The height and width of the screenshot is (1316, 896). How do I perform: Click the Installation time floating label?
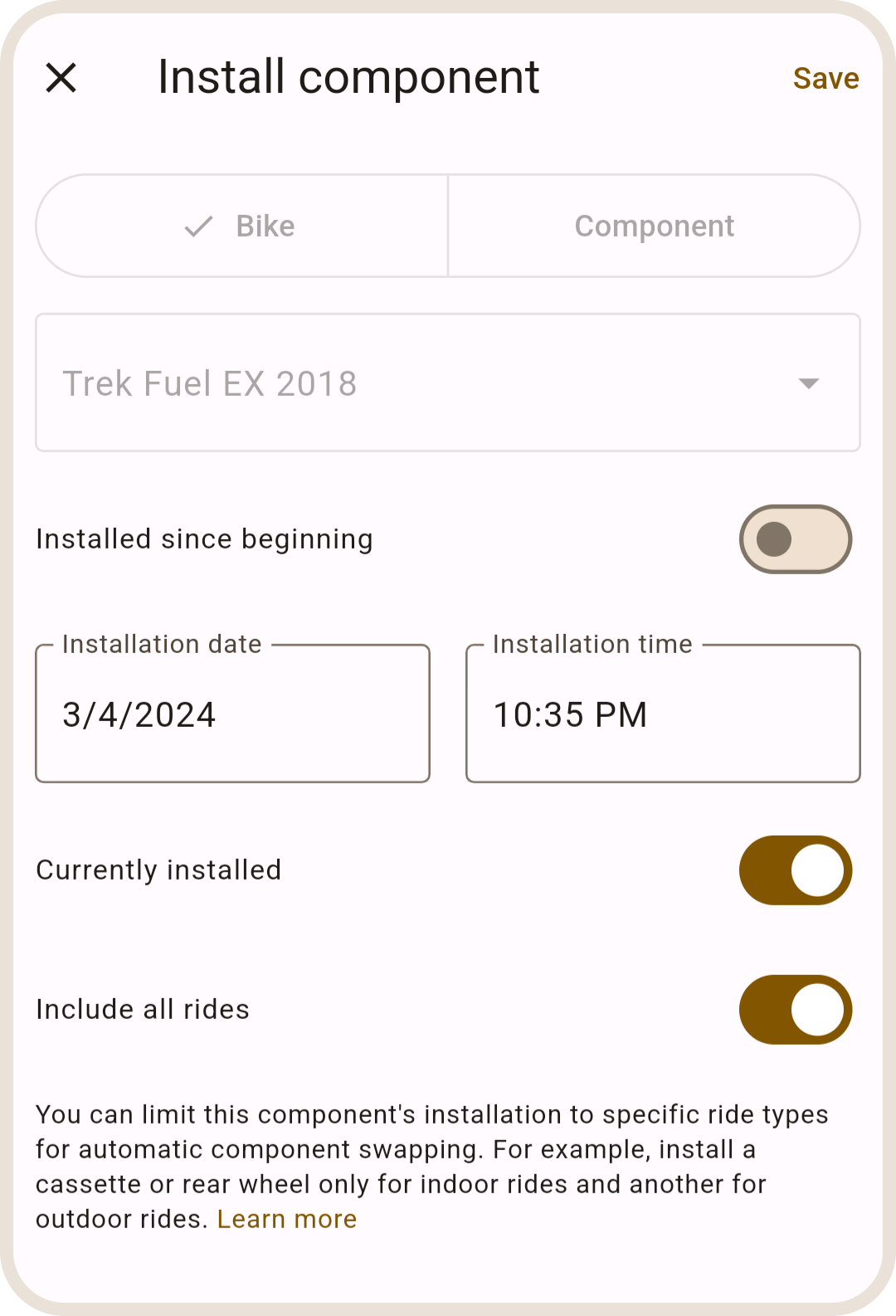coord(592,645)
